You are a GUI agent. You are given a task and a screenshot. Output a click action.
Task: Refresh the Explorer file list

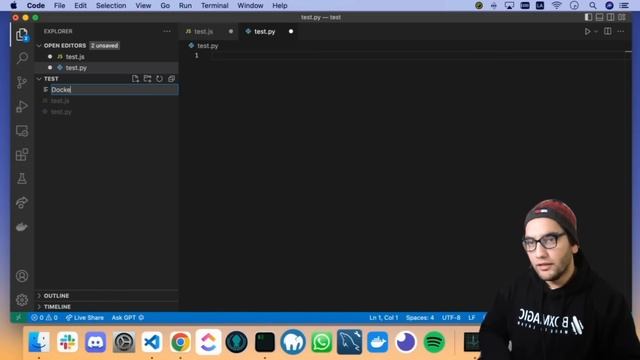(x=159, y=79)
